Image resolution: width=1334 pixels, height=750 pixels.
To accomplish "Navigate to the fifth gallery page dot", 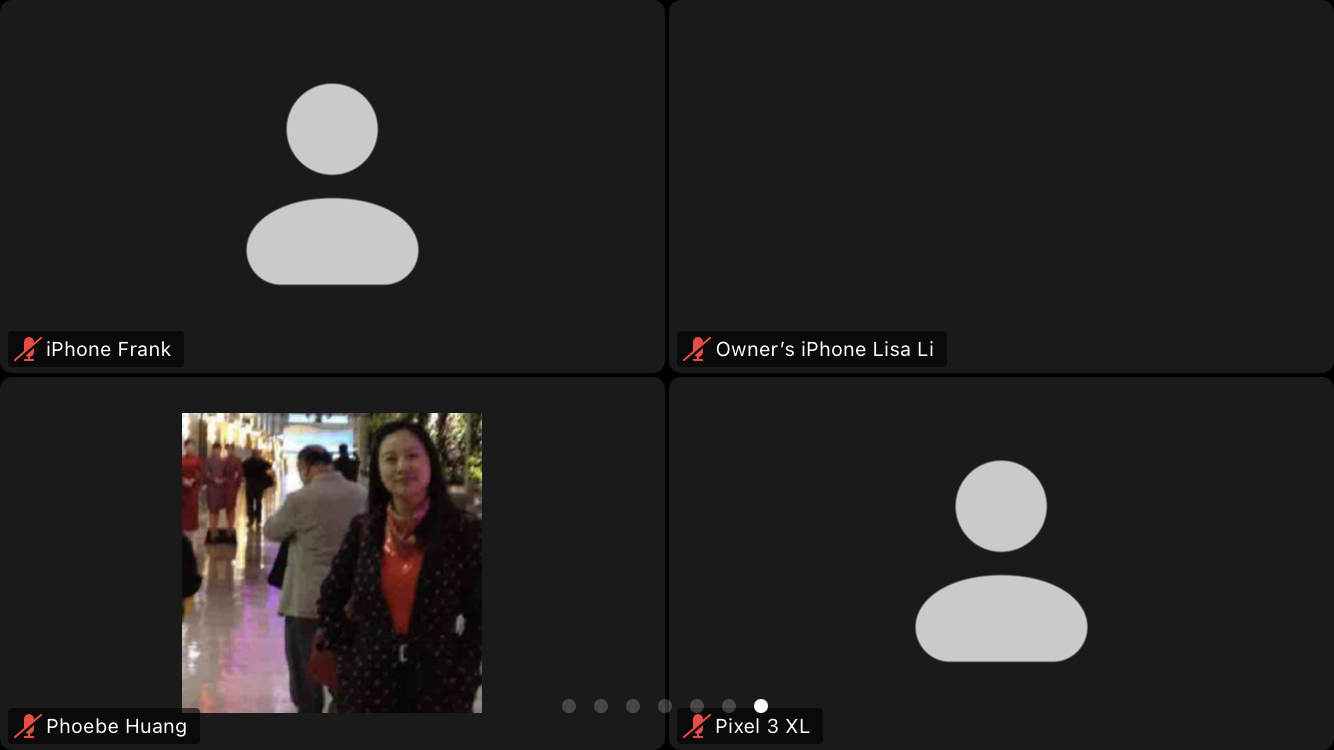I will tap(697, 706).
